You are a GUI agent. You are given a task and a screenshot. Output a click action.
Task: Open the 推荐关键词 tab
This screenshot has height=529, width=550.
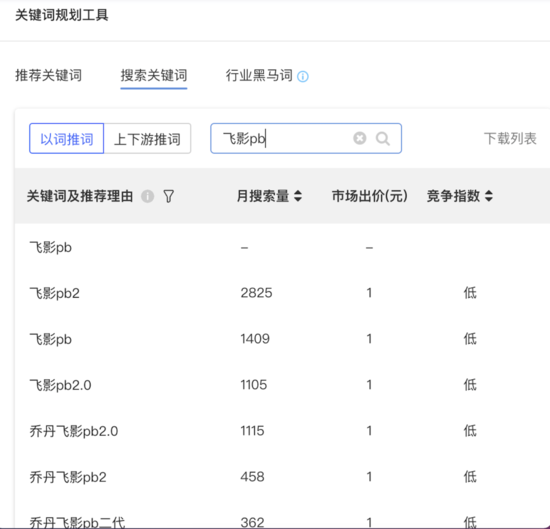click(x=48, y=75)
